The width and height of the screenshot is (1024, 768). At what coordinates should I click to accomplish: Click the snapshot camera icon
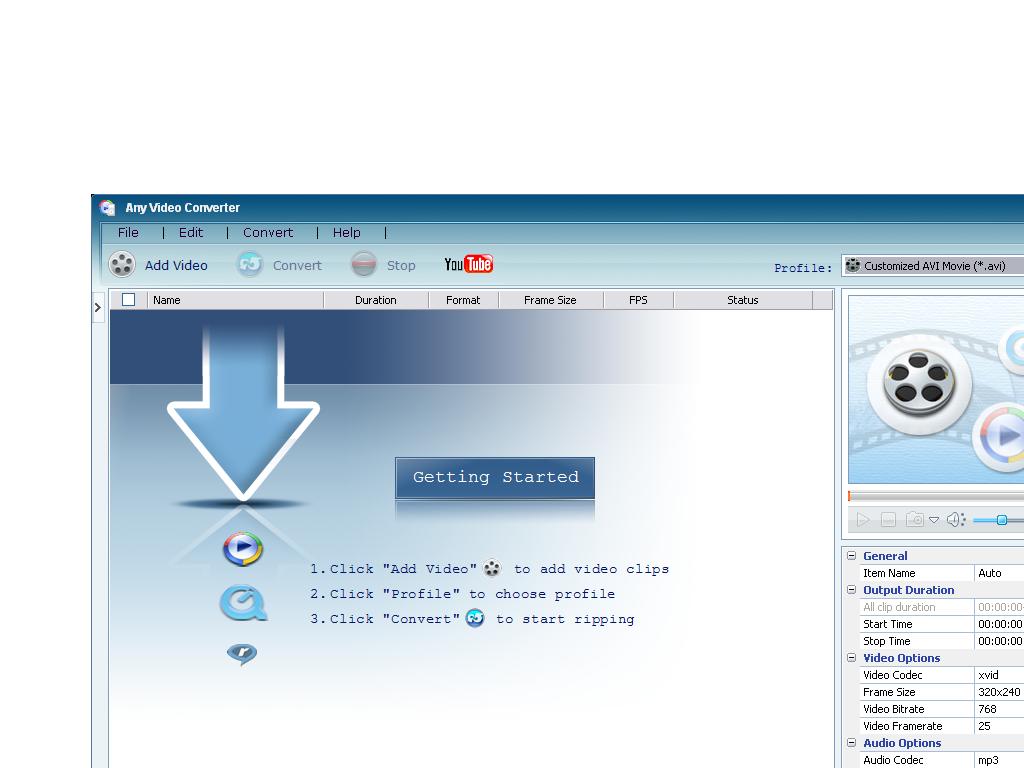[914, 520]
